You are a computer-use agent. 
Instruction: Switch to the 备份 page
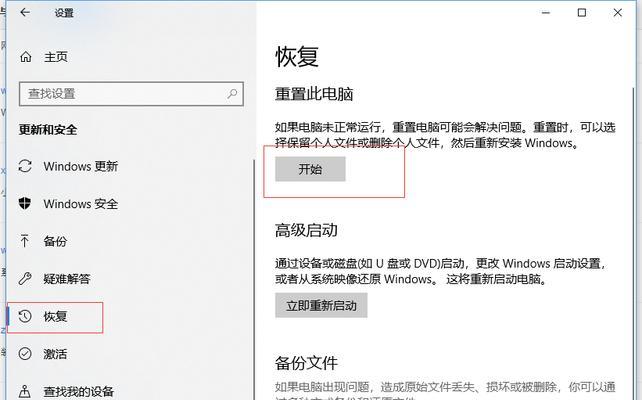pos(55,241)
